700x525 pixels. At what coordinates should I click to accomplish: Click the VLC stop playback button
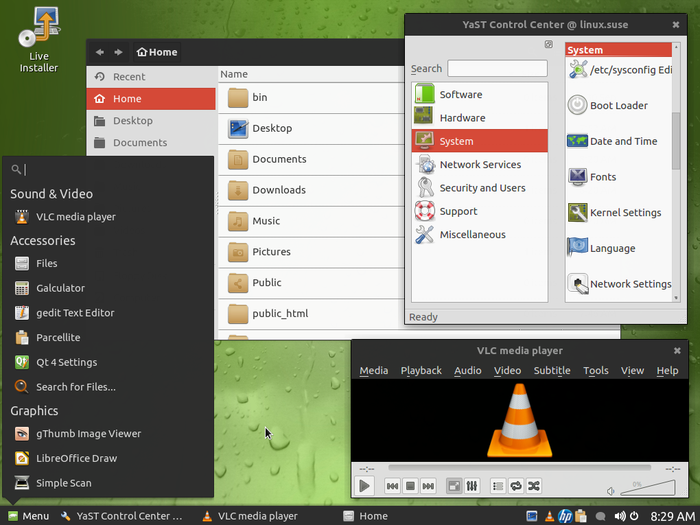pyautogui.click(x=411, y=486)
